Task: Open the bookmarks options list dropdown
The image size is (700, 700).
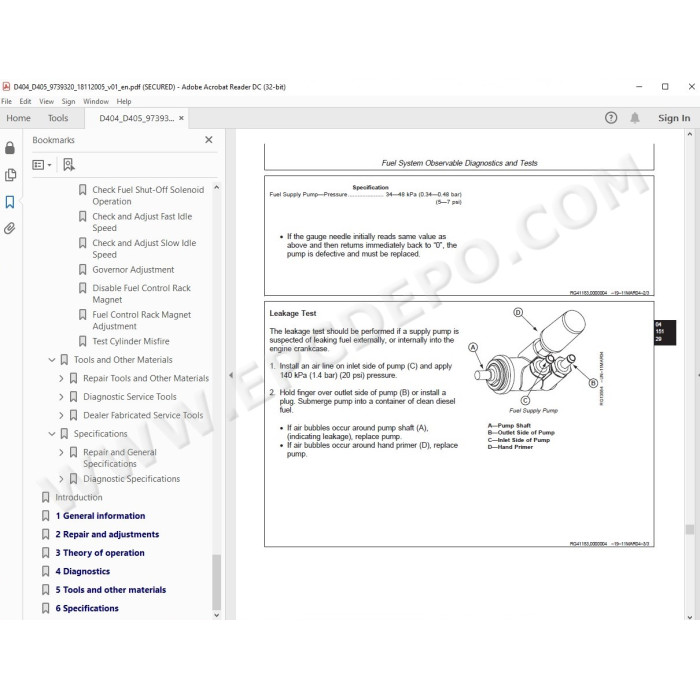Action: [42, 165]
